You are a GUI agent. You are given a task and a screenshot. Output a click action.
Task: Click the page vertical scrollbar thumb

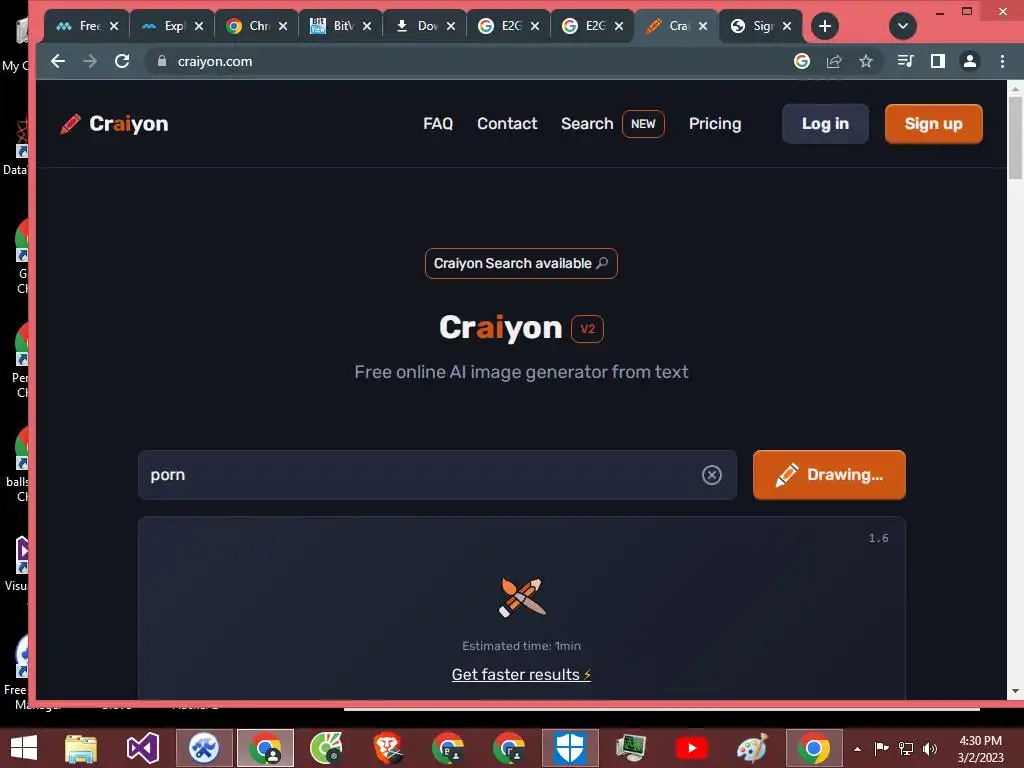click(1015, 137)
